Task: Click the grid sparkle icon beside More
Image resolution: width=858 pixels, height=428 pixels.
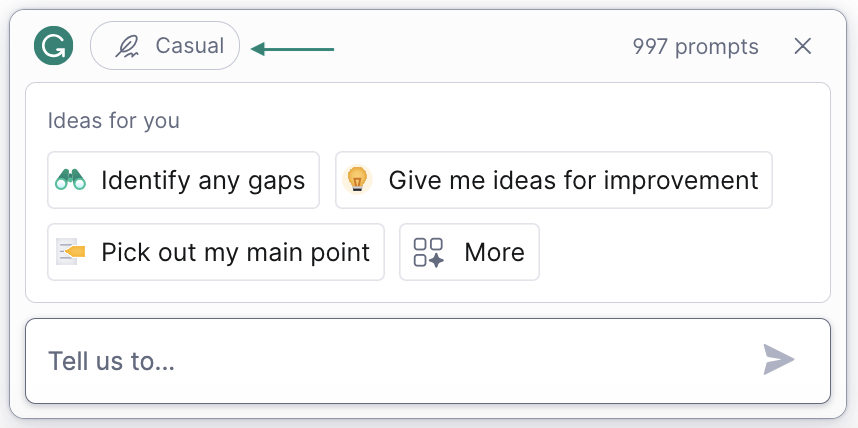Action: [x=428, y=252]
